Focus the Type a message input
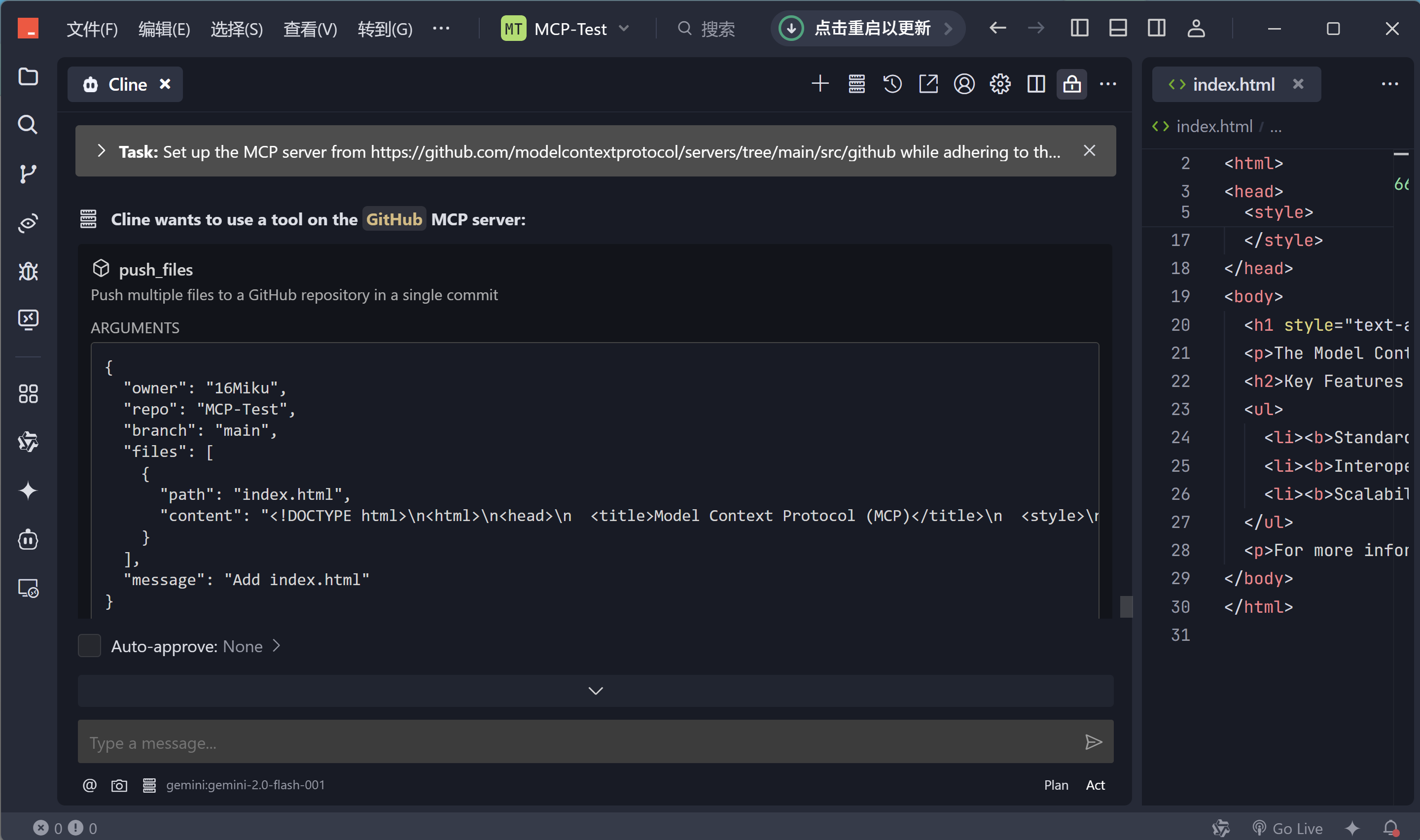Image resolution: width=1420 pixels, height=840 pixels. [x=577, y=742]
